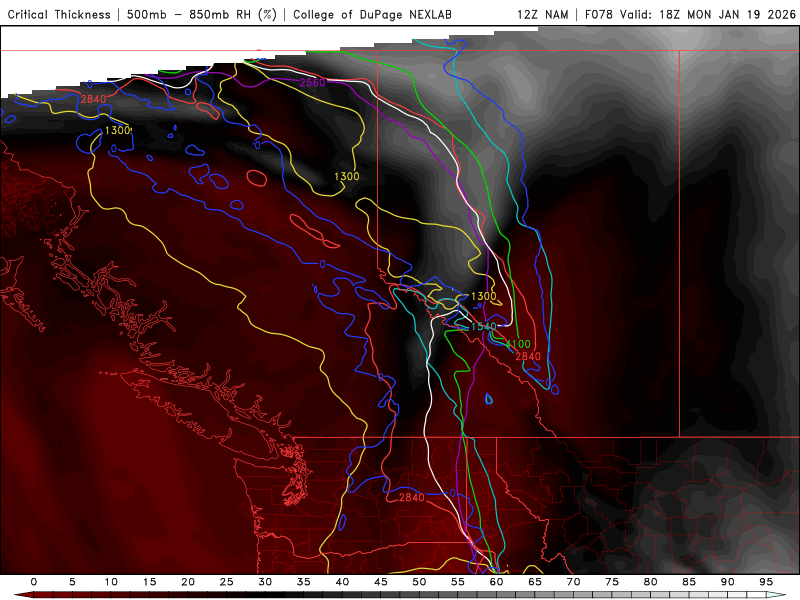
Task: Click the green '4100' contour label
Action: pyautogui.click(x=518, y=344)
